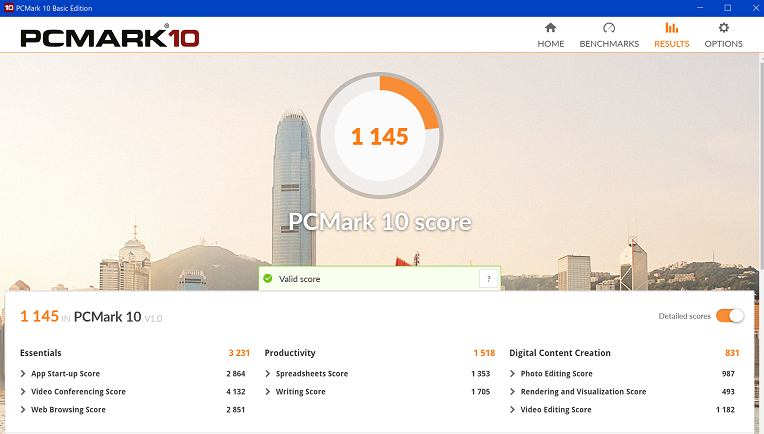Image resolution: width=764 pixels, height=434 pixels.
Task: Close the PCMark 10 window
Action: (755, 8)
